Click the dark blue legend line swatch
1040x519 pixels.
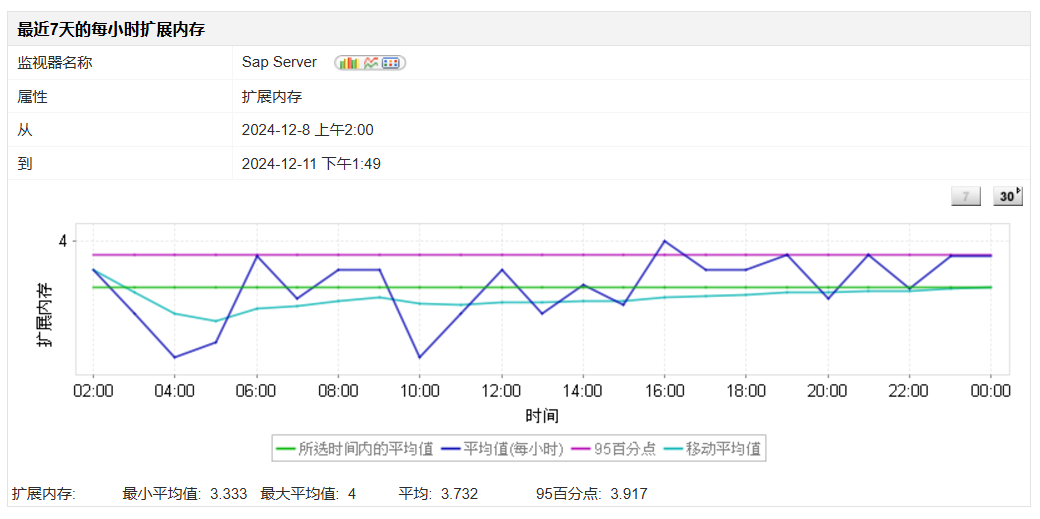pos(450,449)
